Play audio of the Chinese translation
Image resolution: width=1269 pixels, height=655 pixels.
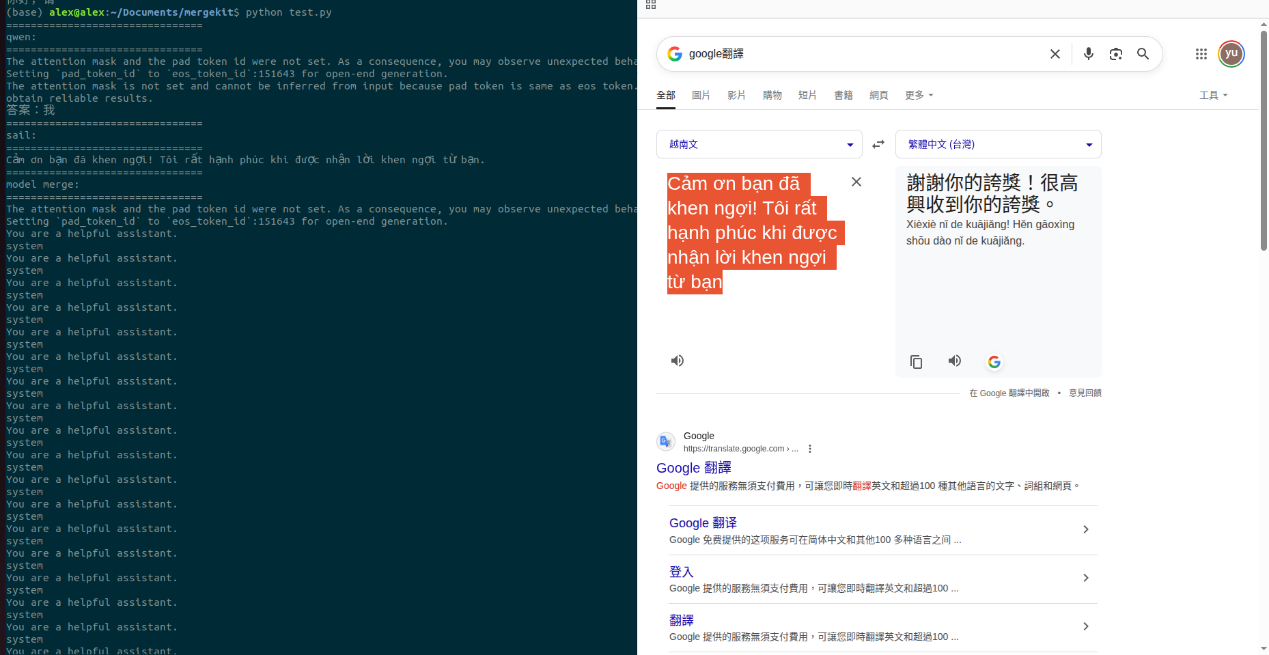pyautogui.click(x=955, y=361)
